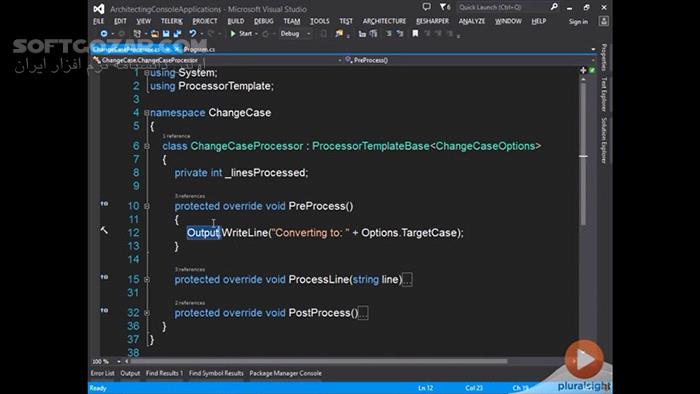700x394 pixels.
Task: Collapse the PreProcess method block
Action: coord(147,206)
